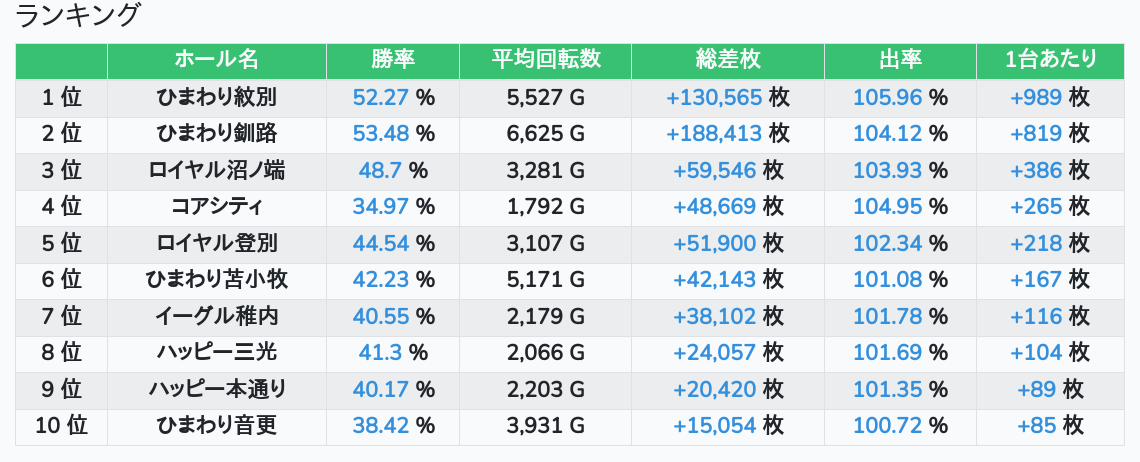The height and width of the screenshot is (462, 1140).
Task: Sort by the 勝率 column header
Action: (393, 60)
